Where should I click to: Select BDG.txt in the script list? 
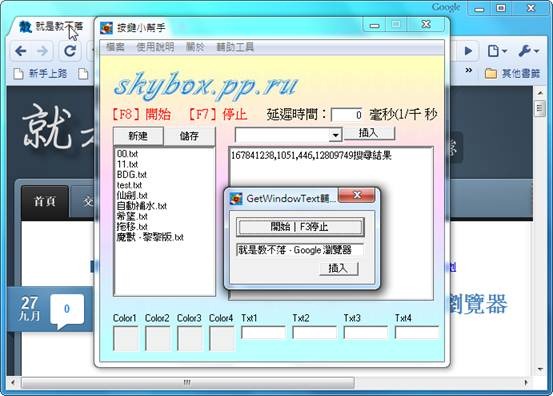click(132, 175)
